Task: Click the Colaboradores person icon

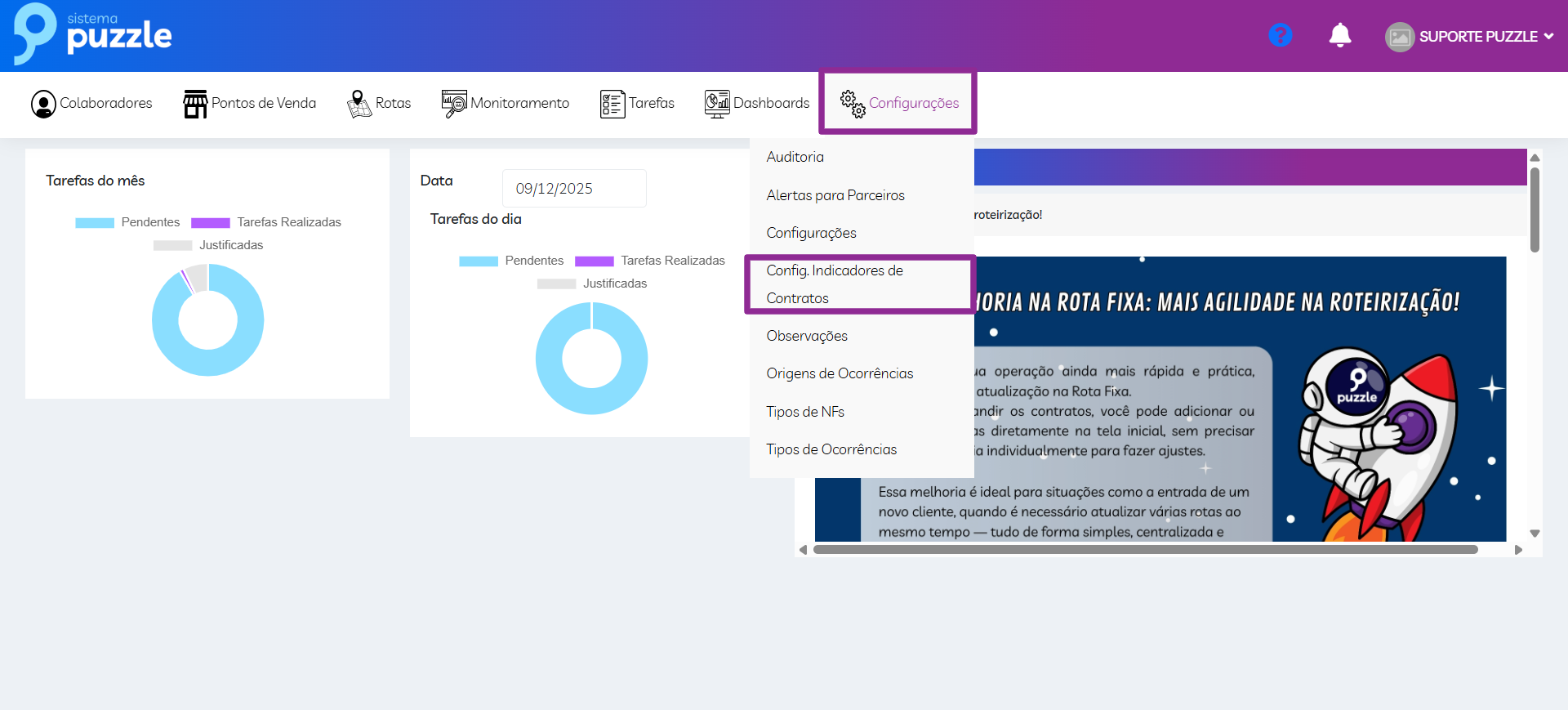Action: pyautogui.click(x=43, y=104)
